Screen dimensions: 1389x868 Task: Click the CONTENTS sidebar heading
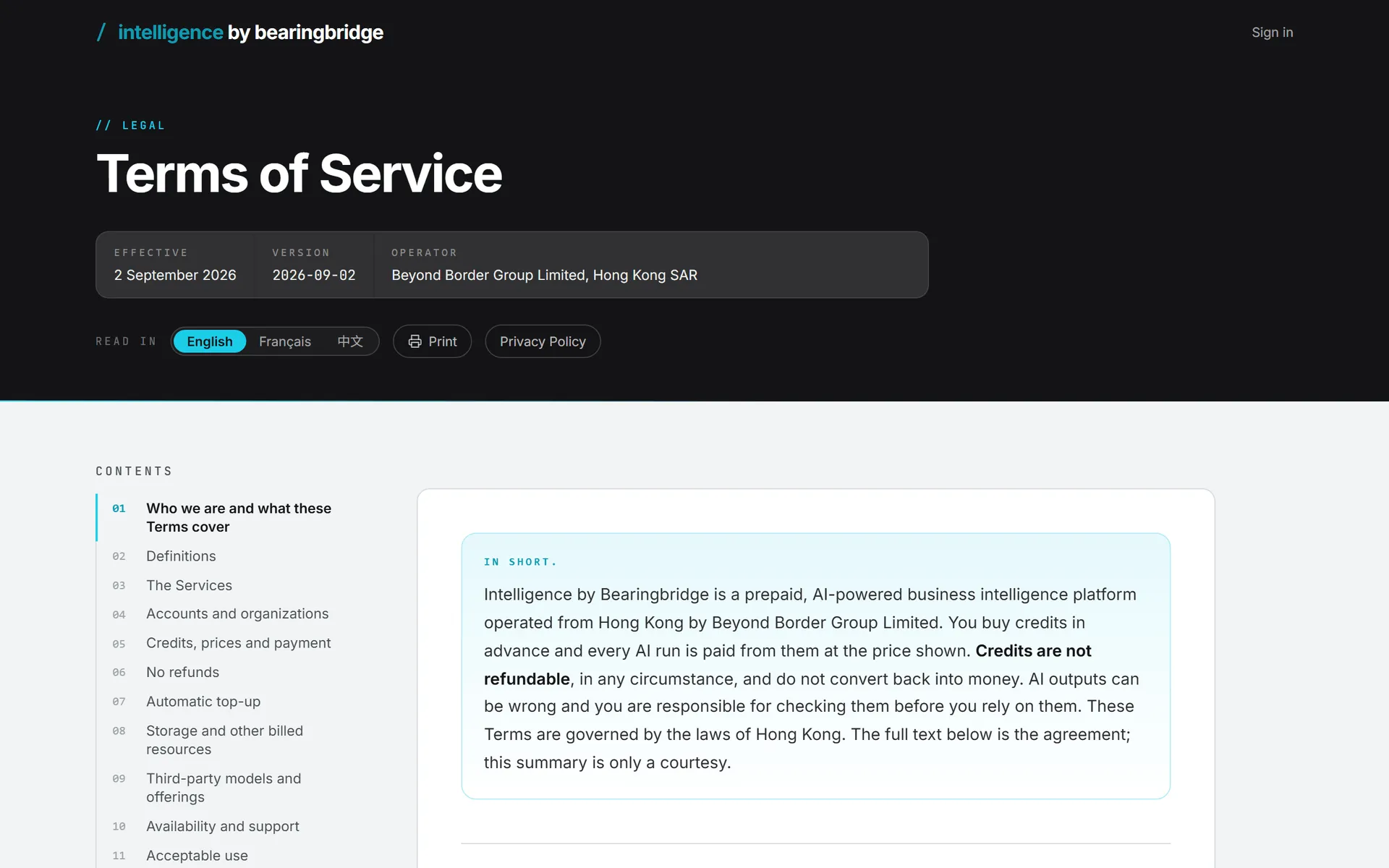pyautogui.click(x=134, y=471)
